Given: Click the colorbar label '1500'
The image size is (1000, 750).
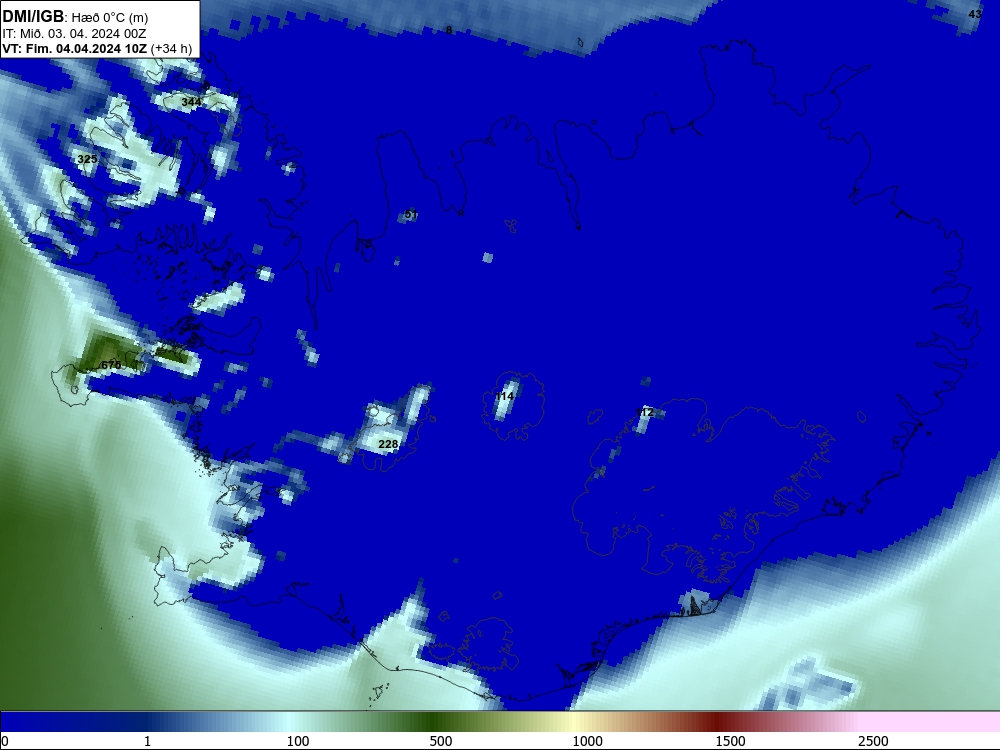Looking at the screenshot, I should point(730,741).
